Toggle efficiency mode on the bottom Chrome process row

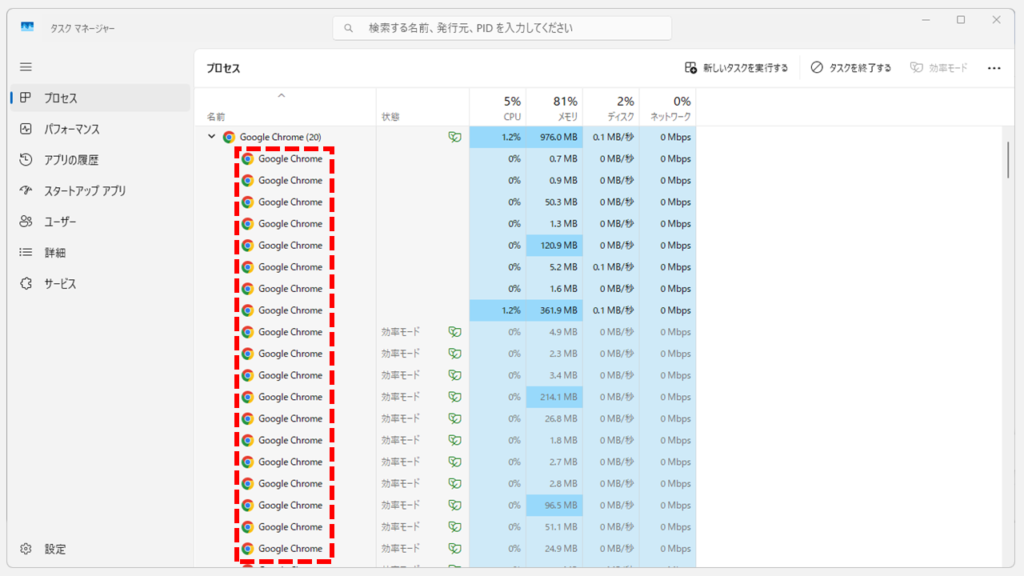[456, 548]
